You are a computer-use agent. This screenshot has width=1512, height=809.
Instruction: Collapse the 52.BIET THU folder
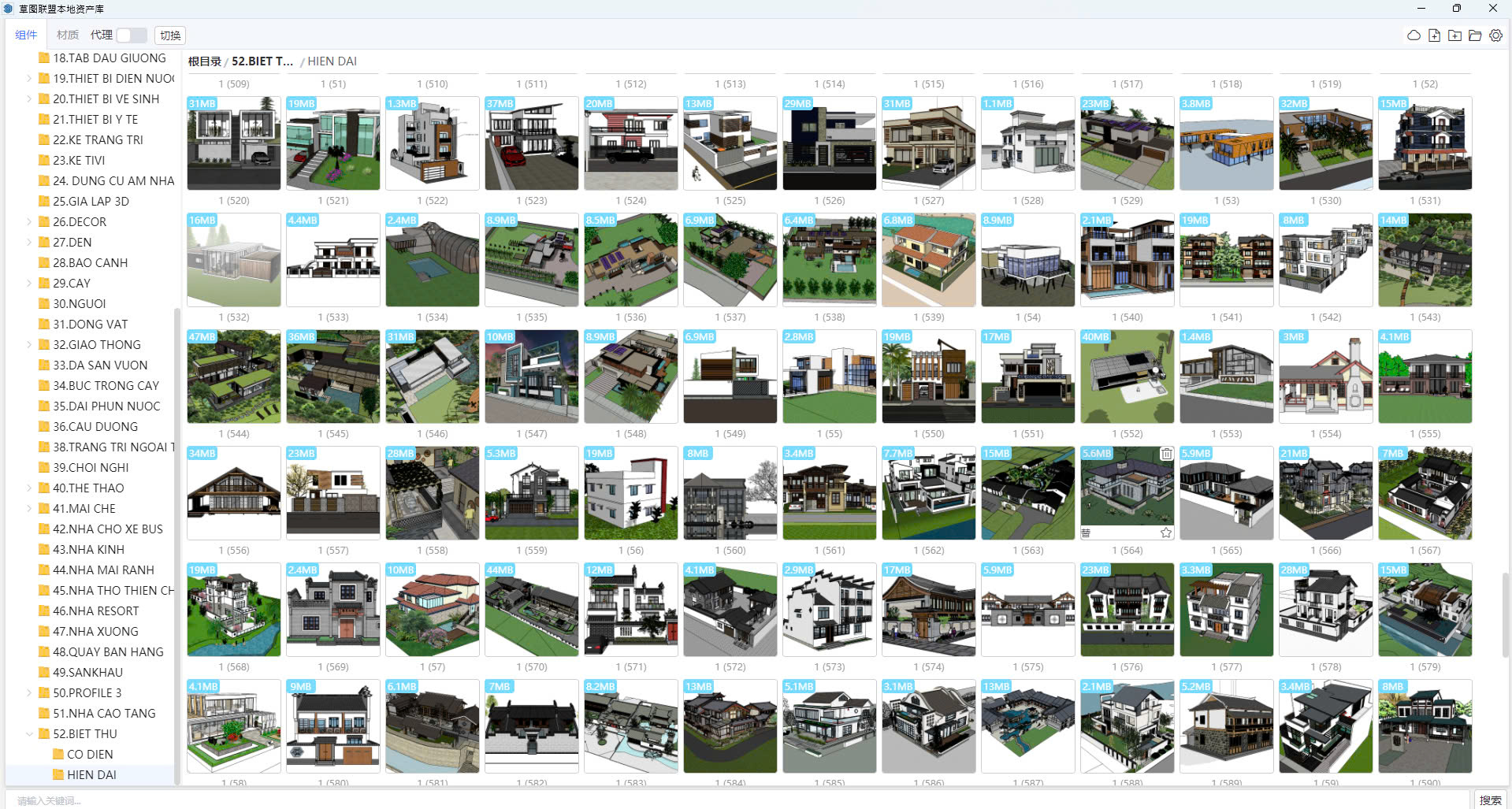29,733
